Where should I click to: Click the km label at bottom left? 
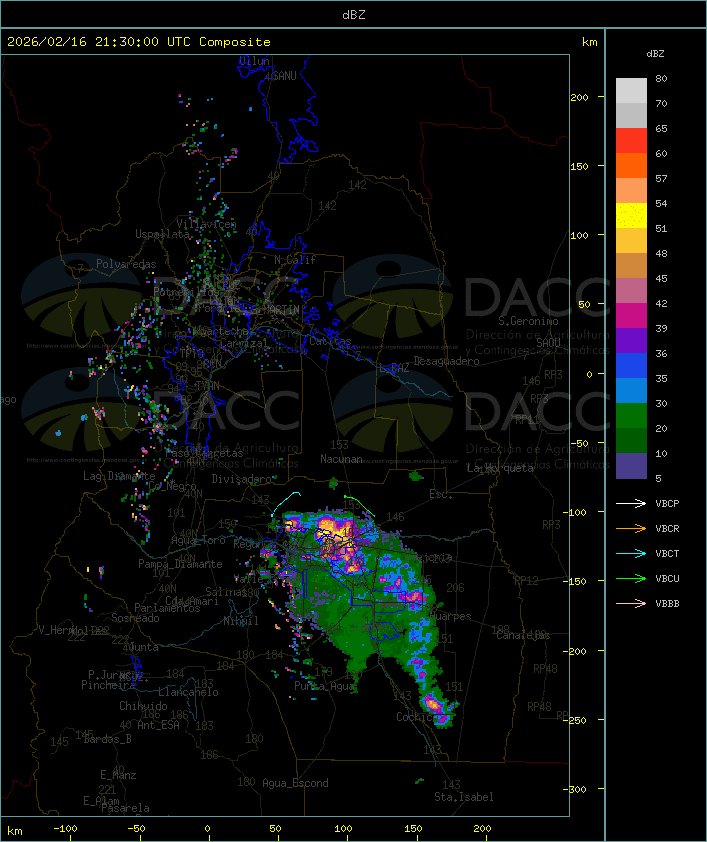tap(14, 831)
